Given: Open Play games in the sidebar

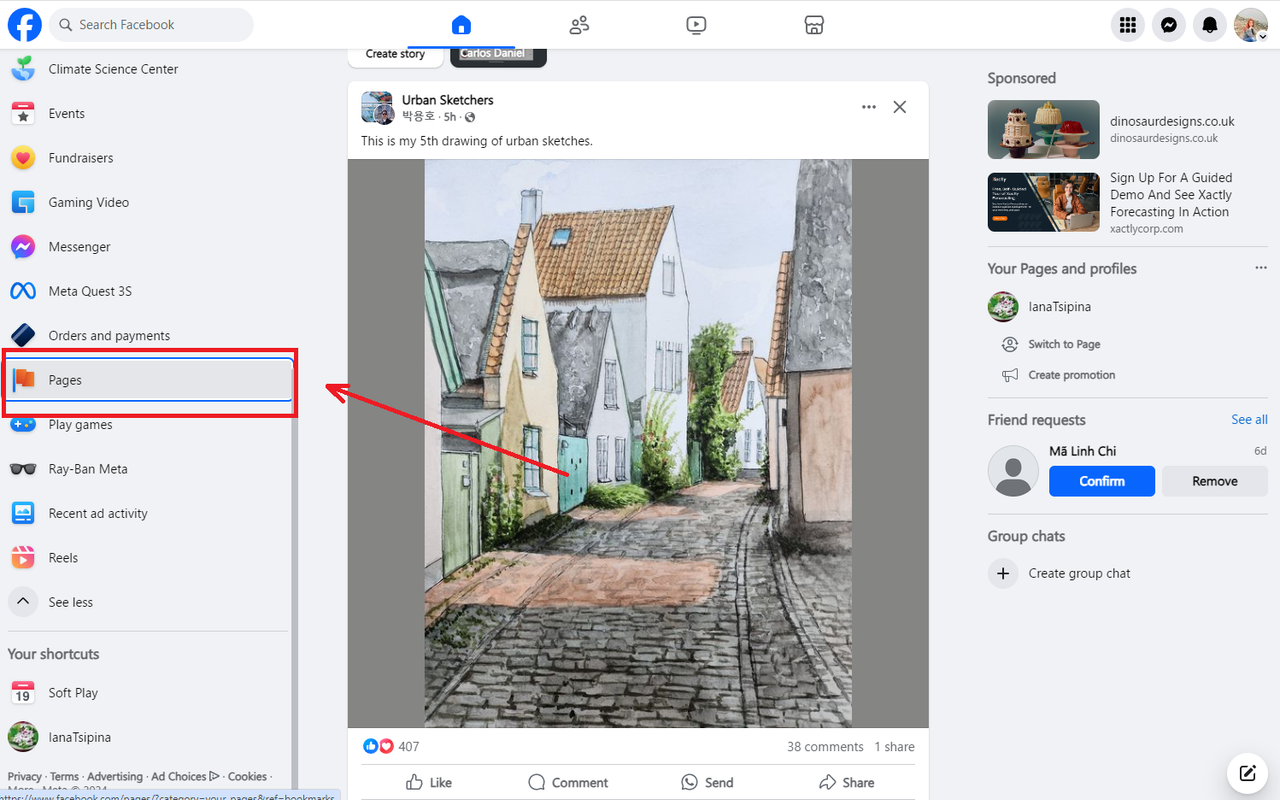Looking at the screenshot, I should (x=148, y=425).
